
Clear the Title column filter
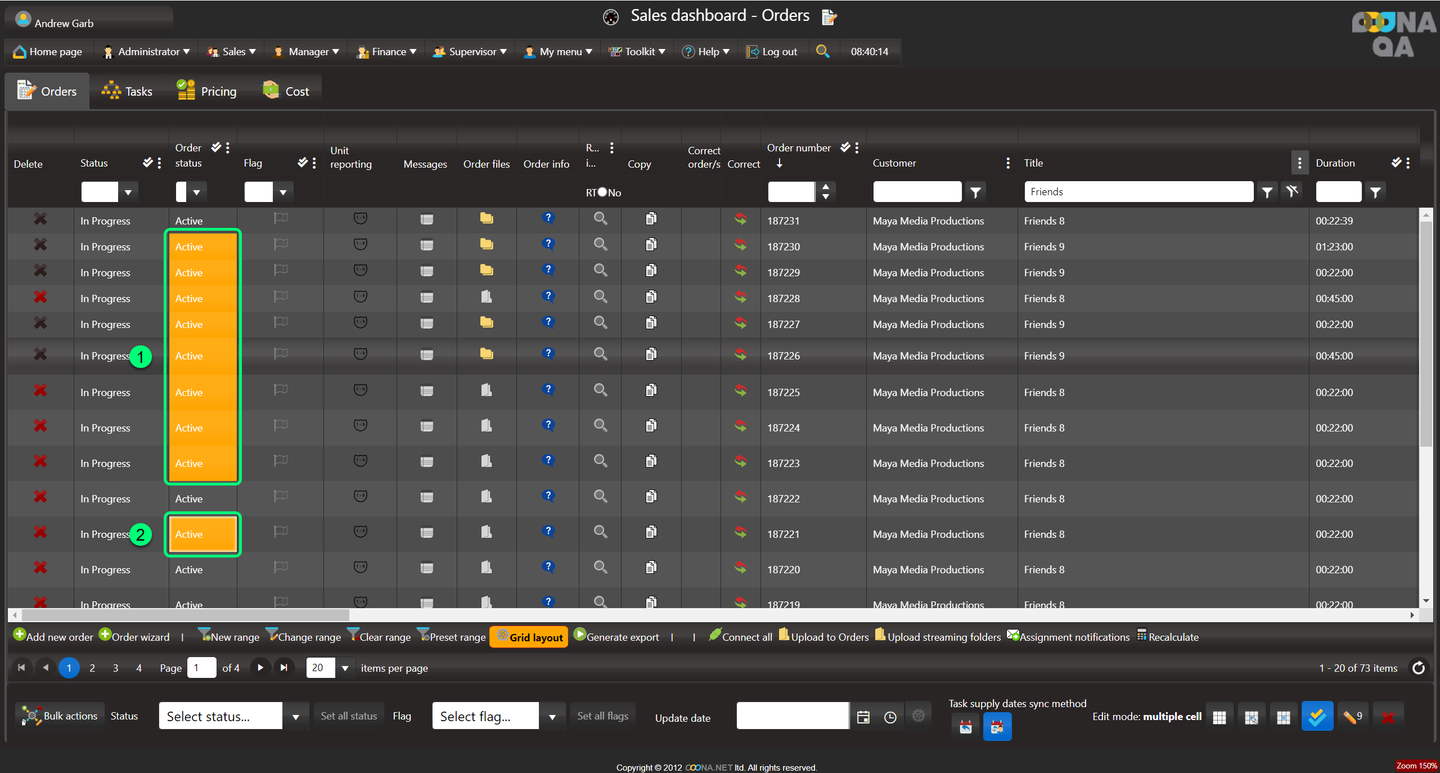tap(1292, 192)
